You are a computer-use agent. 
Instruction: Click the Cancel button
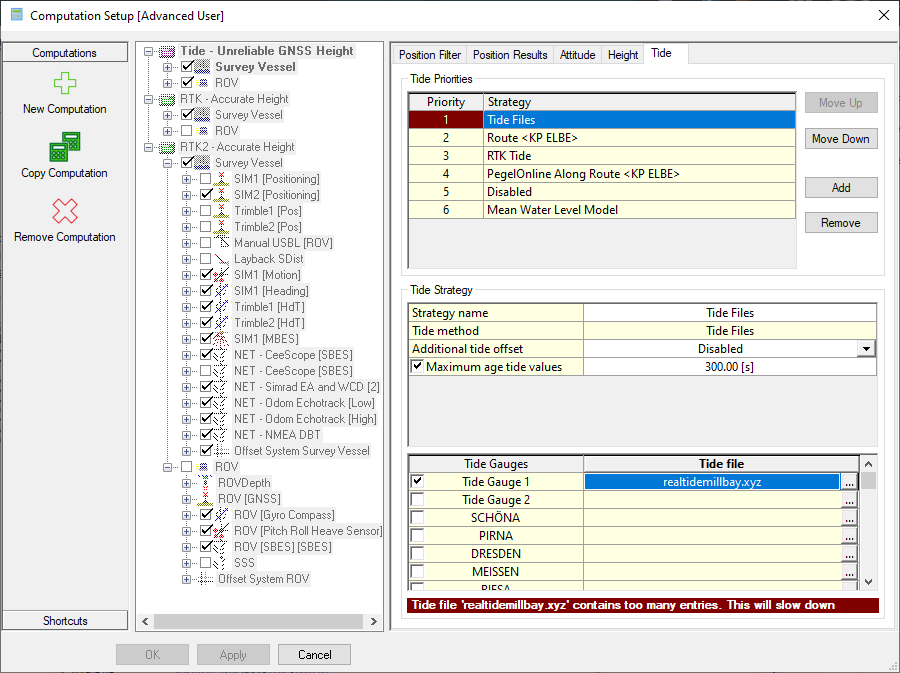[314, 655]
